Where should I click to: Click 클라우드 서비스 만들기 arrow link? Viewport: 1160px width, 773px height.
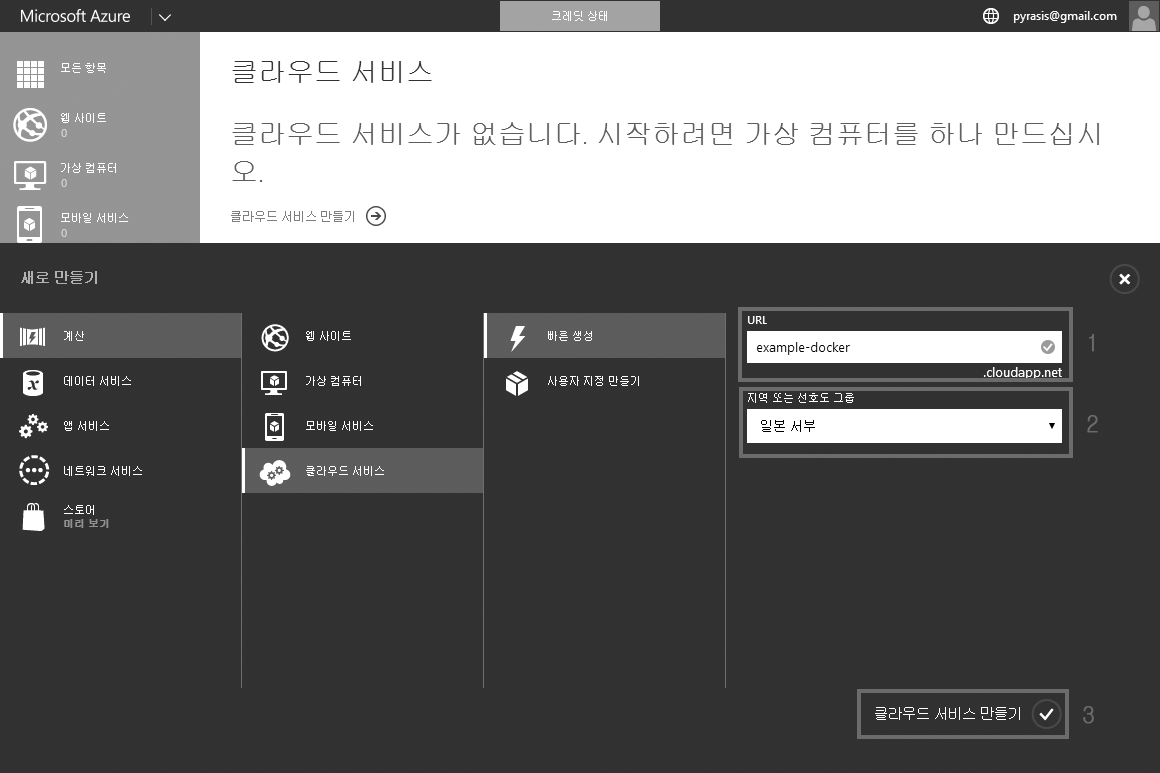tap(376, 216)
